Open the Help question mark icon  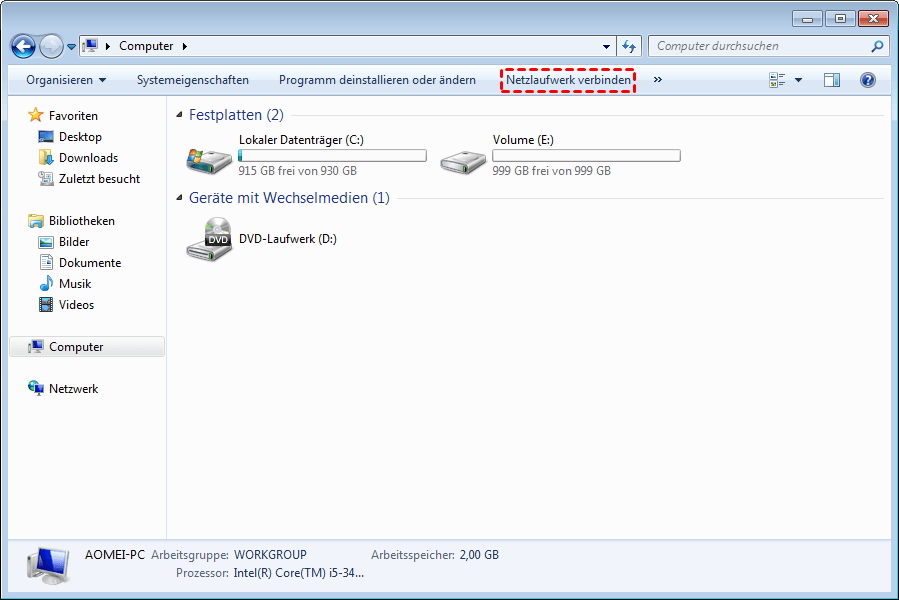coord(868,80)
